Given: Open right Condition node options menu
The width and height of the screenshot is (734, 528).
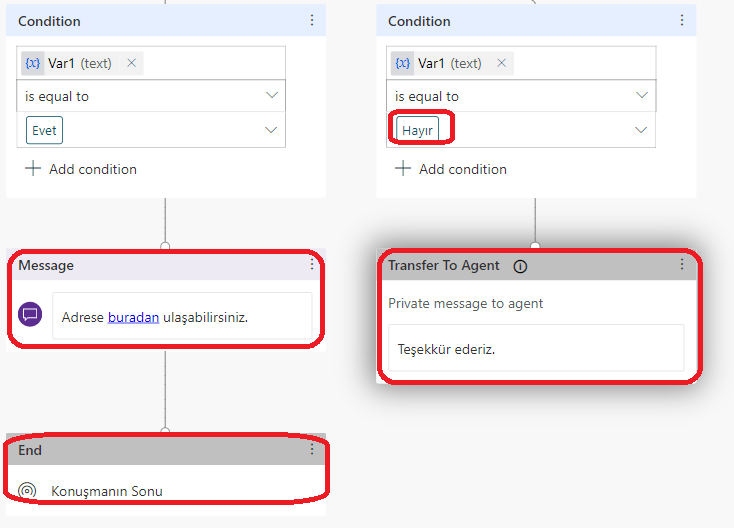Looking at the screenshot, I should (682, 21).
